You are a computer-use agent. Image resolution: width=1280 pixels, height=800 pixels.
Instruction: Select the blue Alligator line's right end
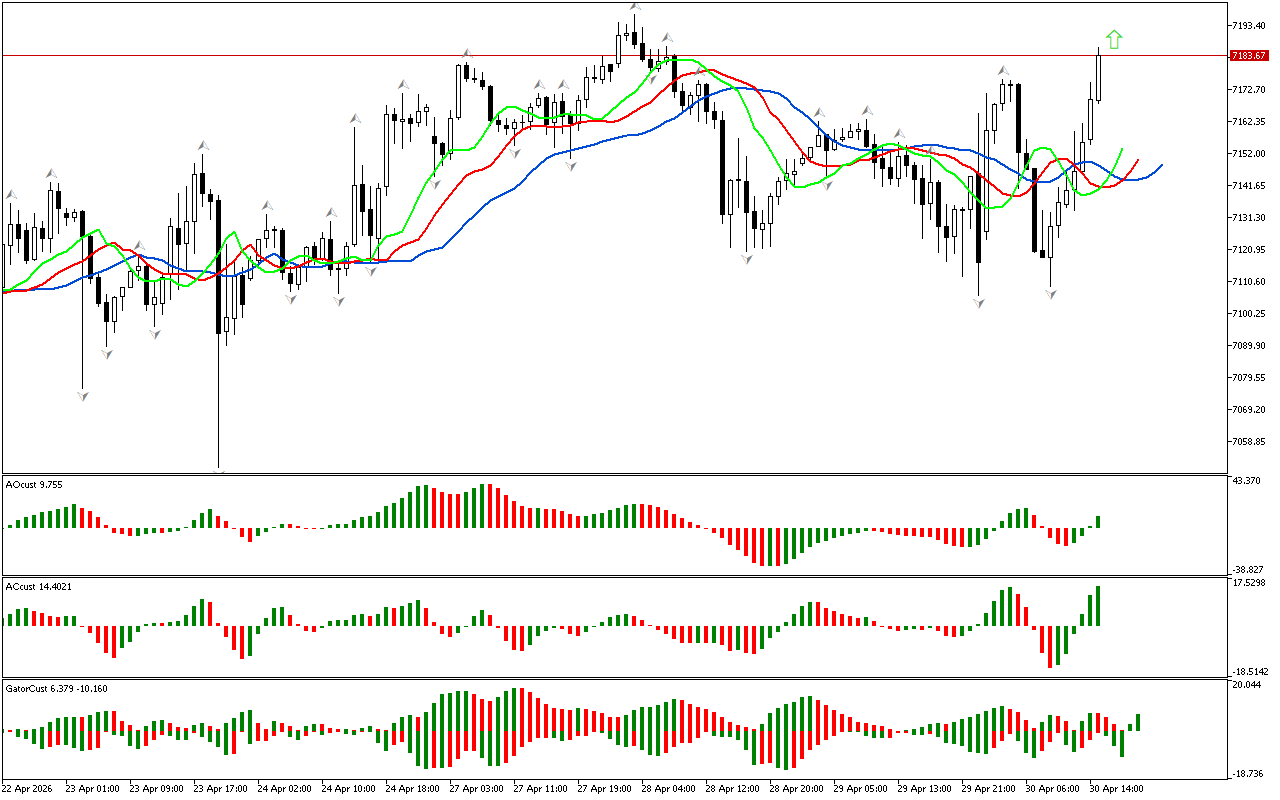pos(1160,165)
